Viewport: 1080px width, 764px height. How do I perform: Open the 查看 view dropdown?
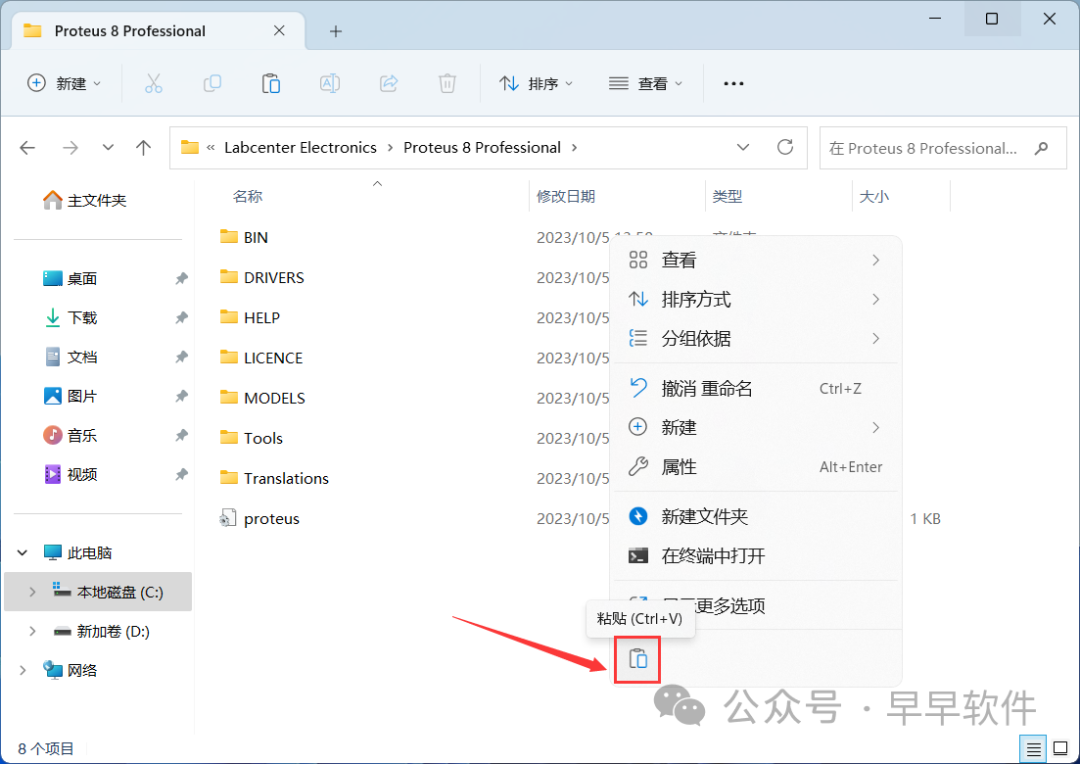pos(645,83)
